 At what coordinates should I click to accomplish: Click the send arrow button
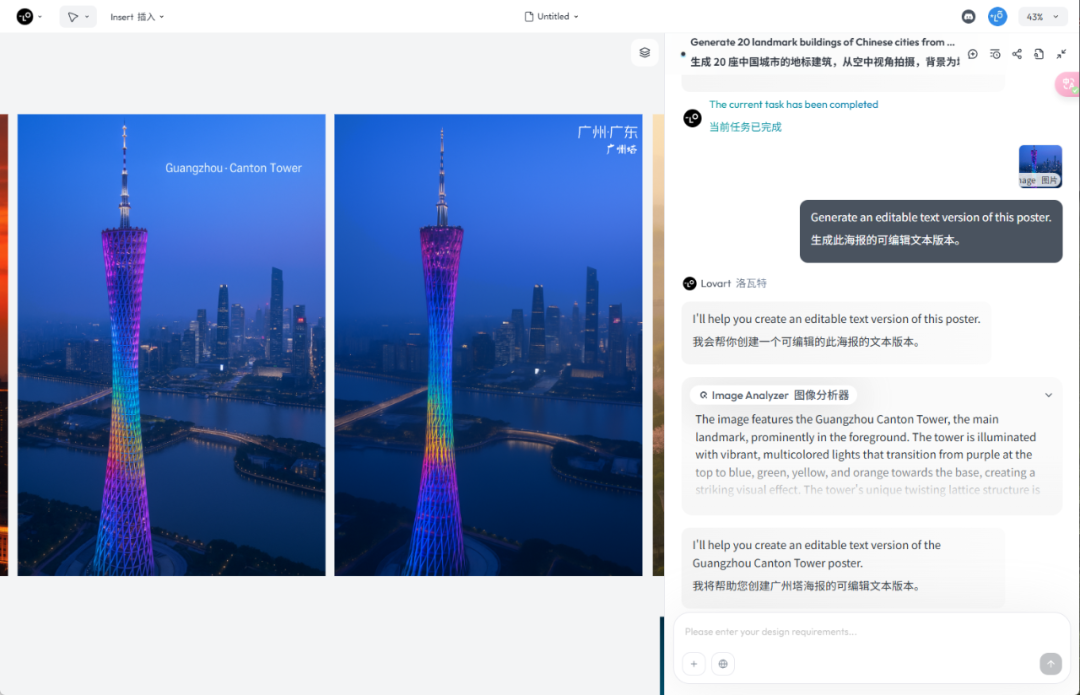[1050, 663]
